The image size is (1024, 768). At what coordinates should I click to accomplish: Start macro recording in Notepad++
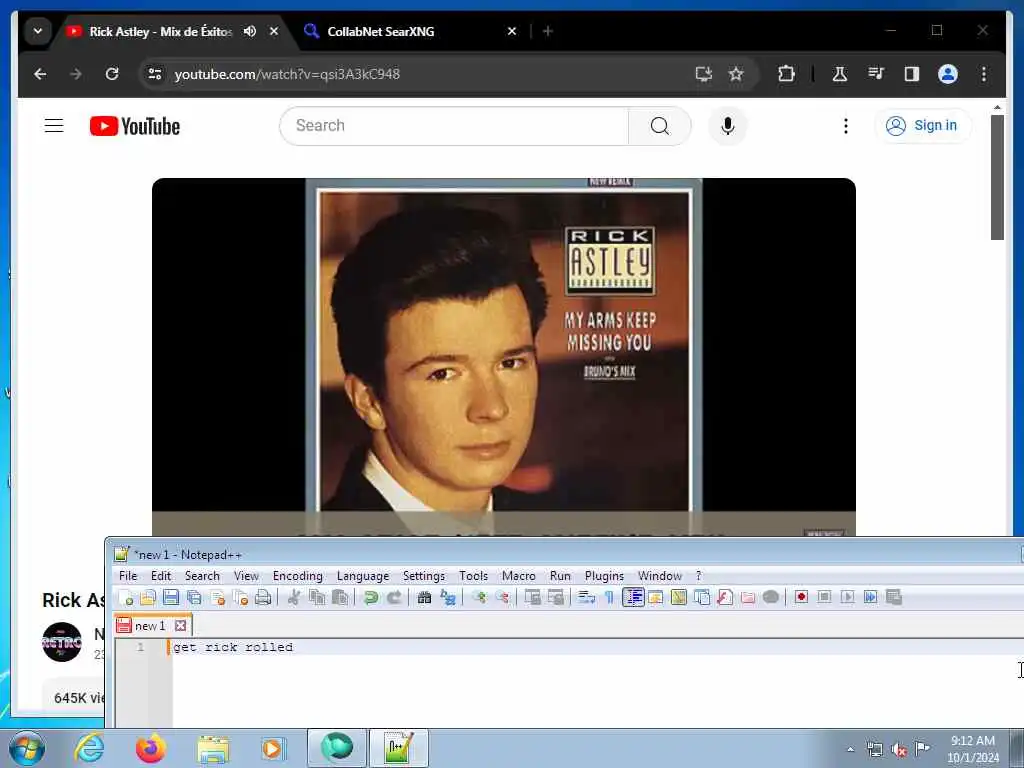click(801, 597)
